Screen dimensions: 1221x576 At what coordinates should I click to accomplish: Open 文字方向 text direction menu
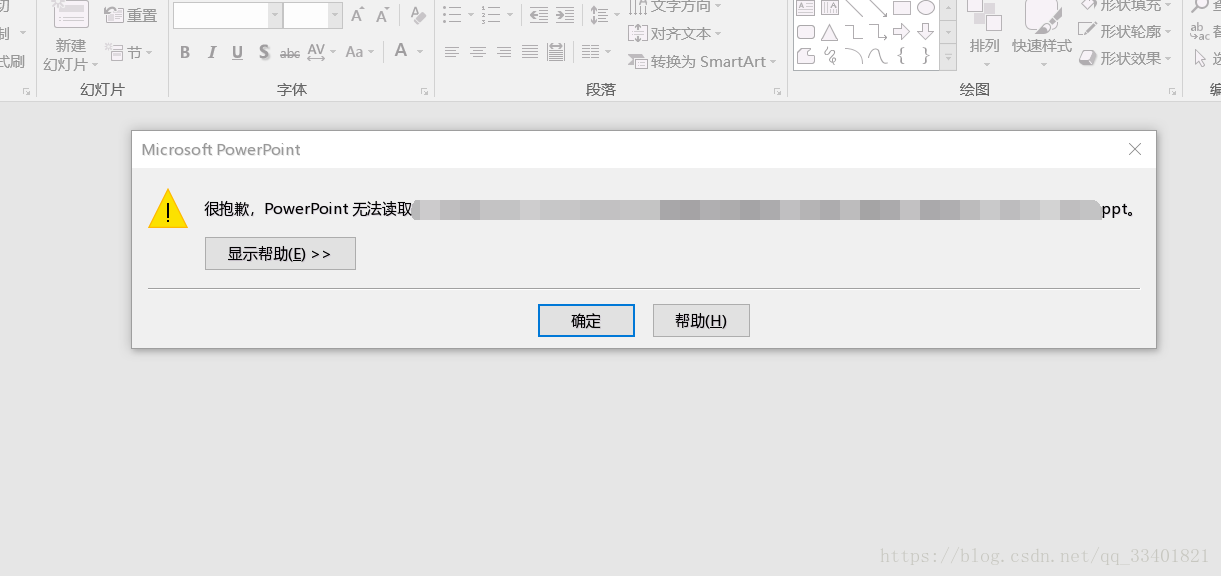[x=675, y=7]
